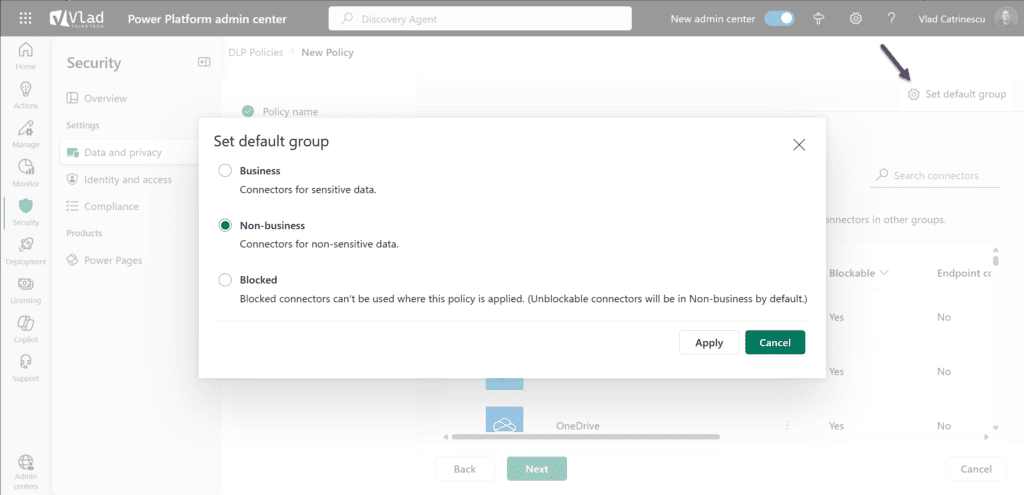
Task: Click the Discovery Agent search box
Action: pyautogui.click(x=480, y=19)
